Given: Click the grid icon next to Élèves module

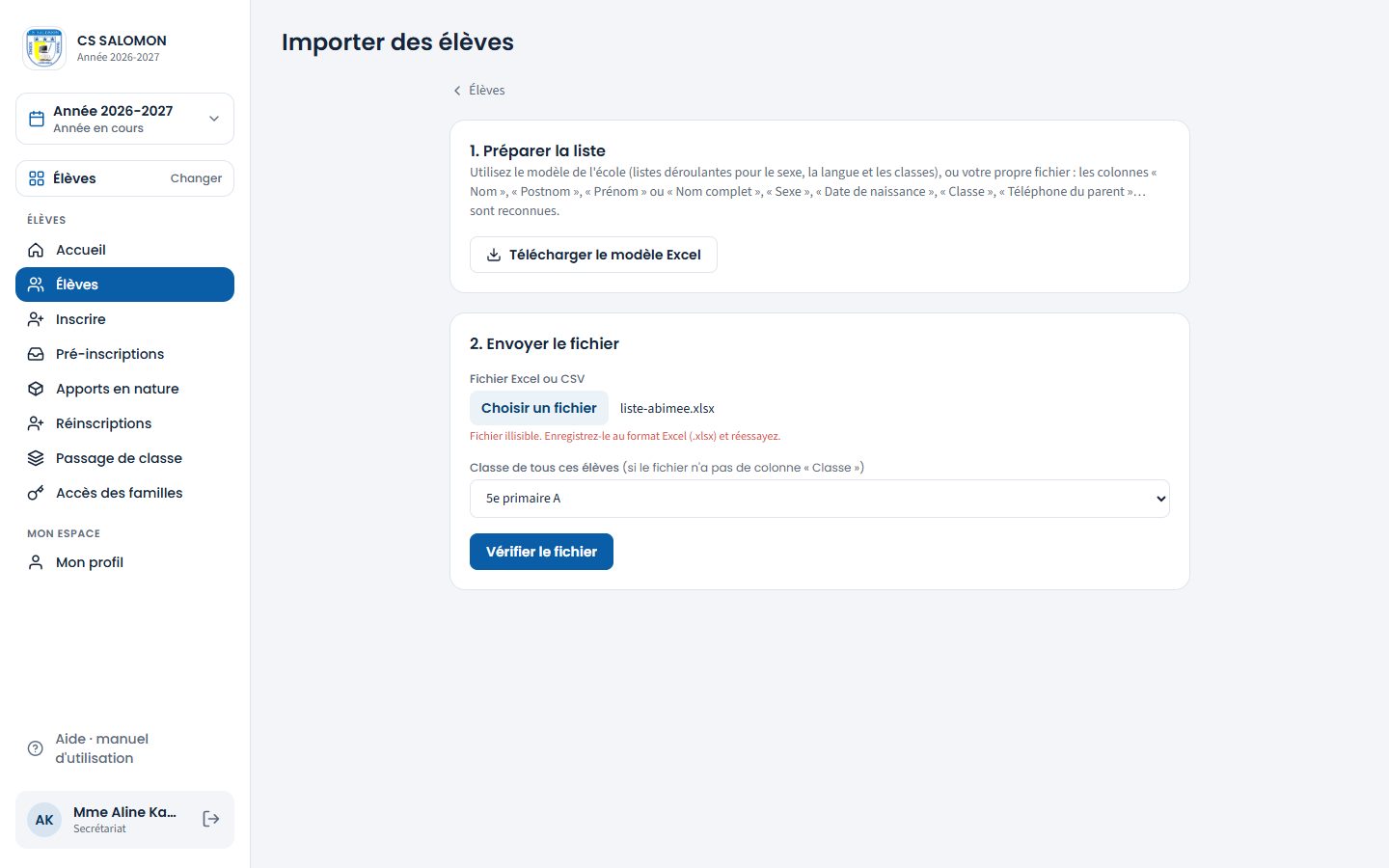Looking at the screenshot, I should [37, 178].
